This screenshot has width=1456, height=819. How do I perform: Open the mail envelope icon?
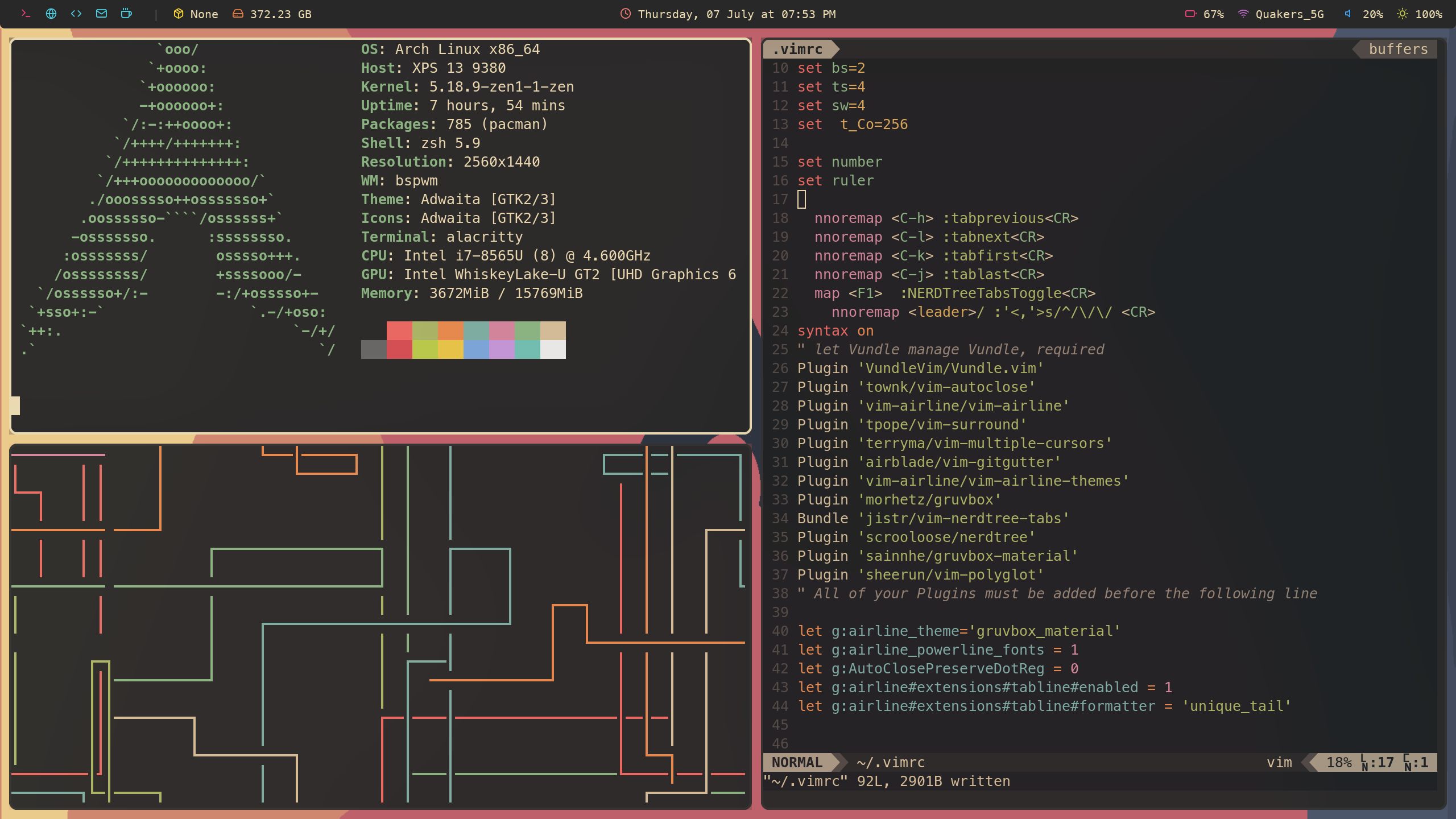click(x=101, y=14)
